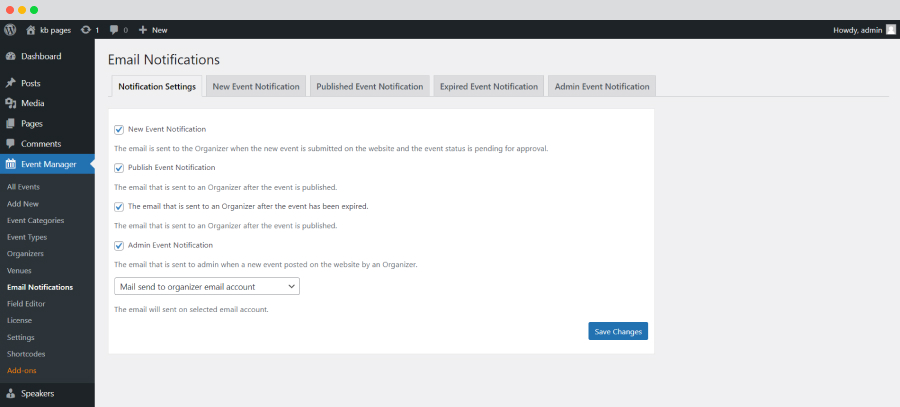Viewport: 900px width, 407px height.
Task: Open Expired Event Notification tab
Action: pos(488,87)
